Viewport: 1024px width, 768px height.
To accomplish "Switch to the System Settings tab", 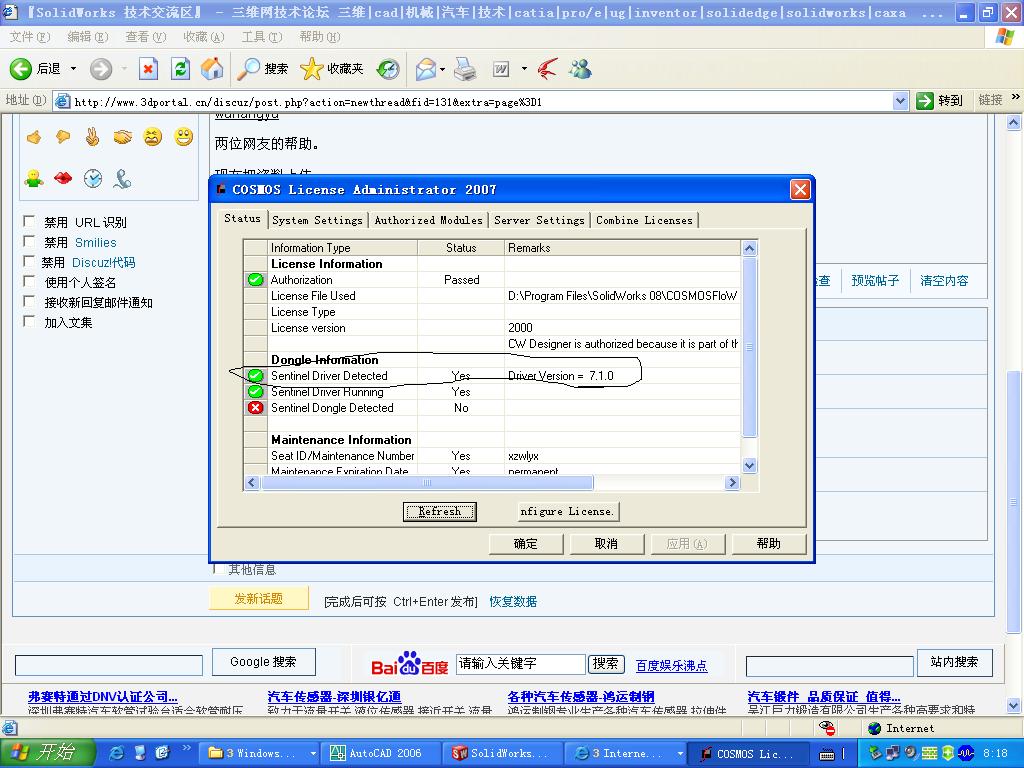I will 317,220.
